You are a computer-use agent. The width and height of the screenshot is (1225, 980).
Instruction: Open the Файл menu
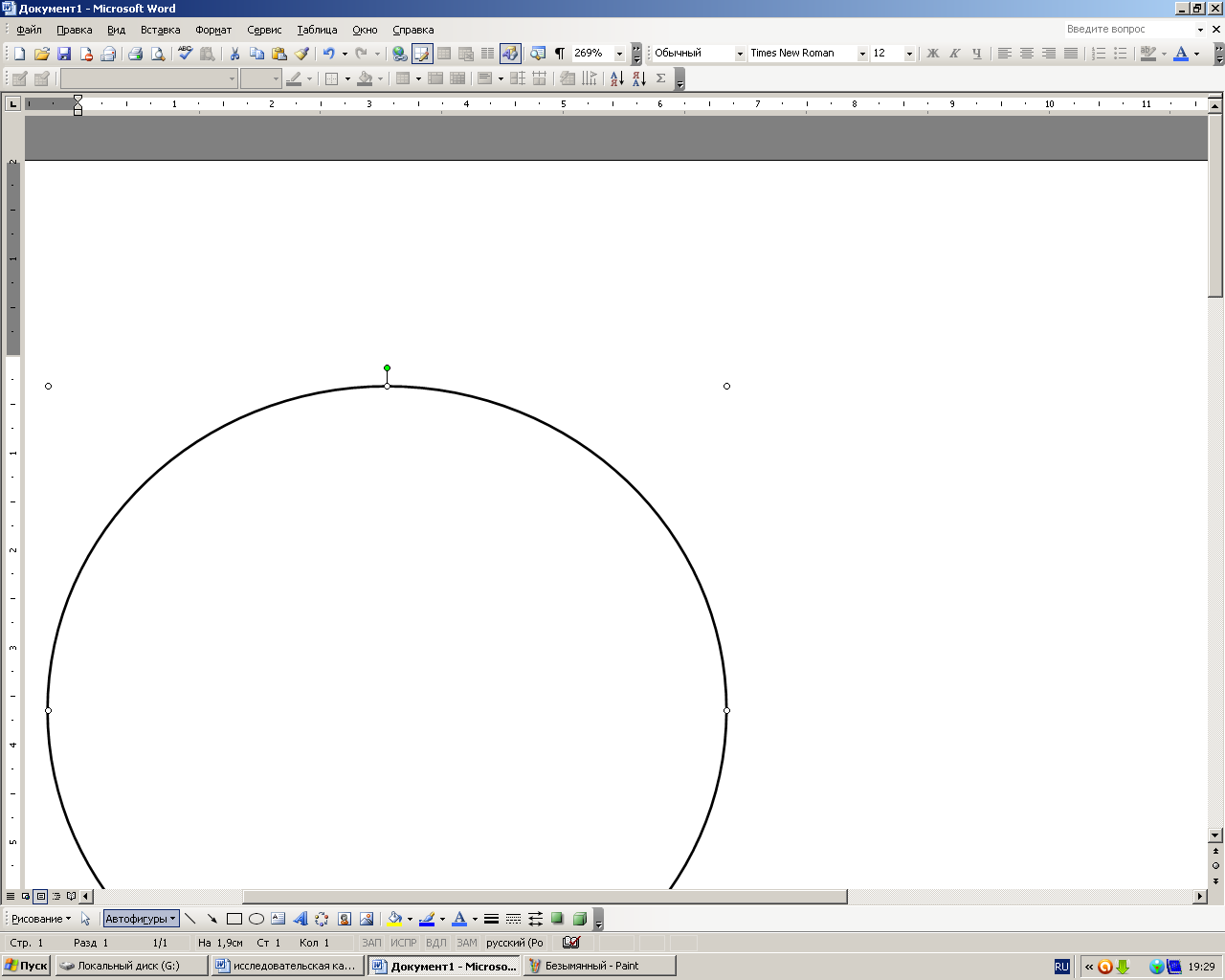pos(29,30)
